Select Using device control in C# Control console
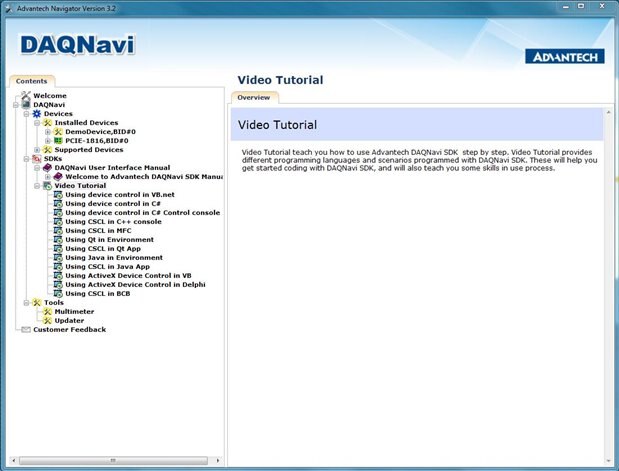 point(143,212)
